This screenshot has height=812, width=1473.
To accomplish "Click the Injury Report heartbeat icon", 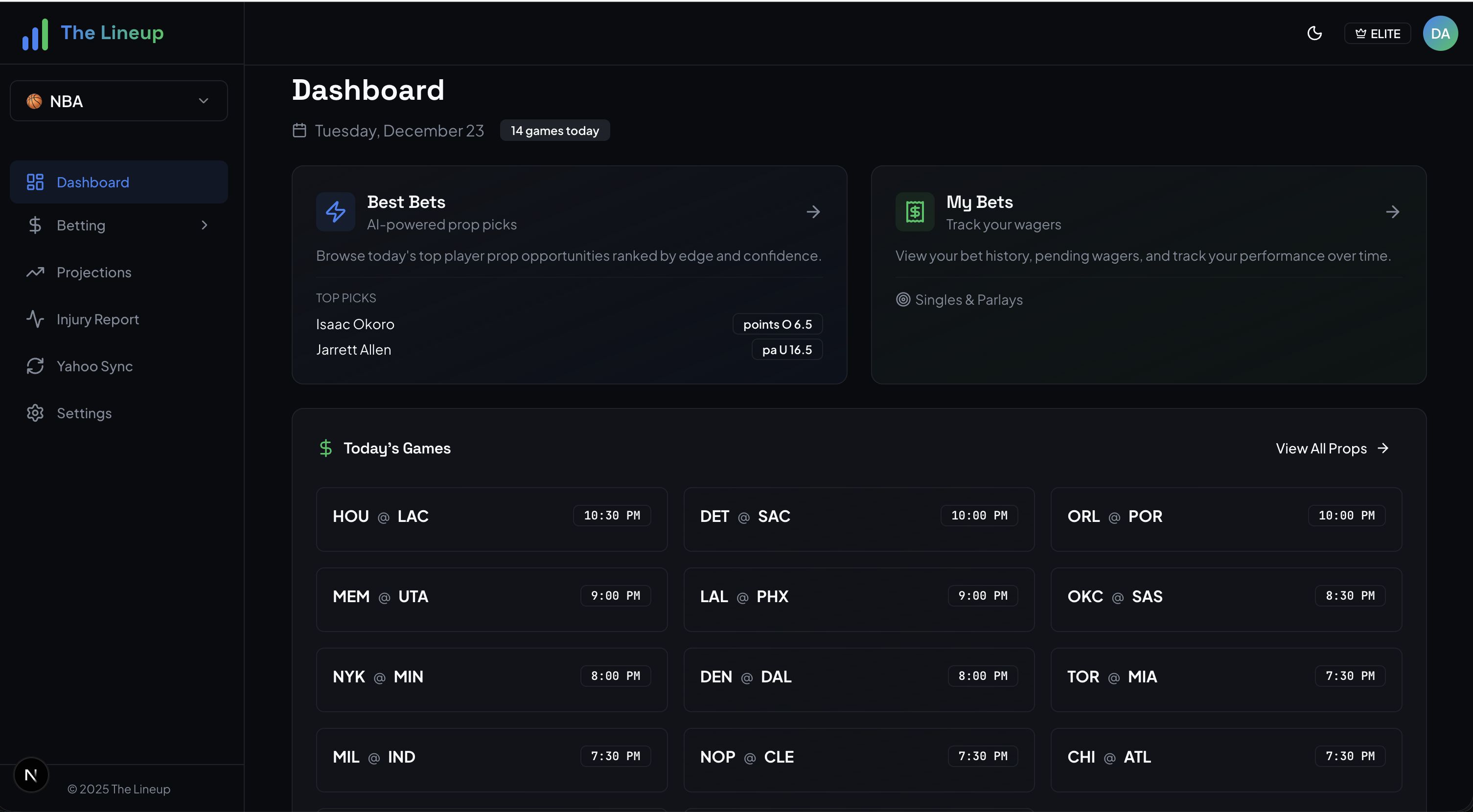I will tap(35, 319).
